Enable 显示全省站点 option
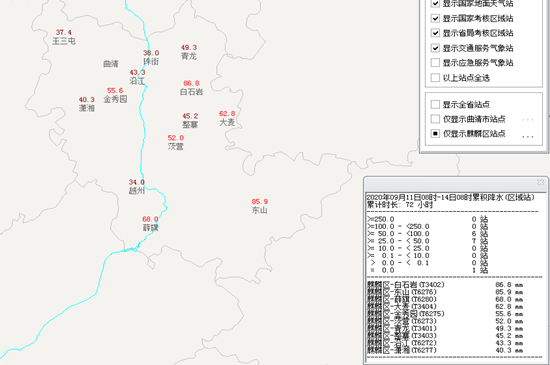The width and height of the screenshot is (550, 365). (435, 104)
